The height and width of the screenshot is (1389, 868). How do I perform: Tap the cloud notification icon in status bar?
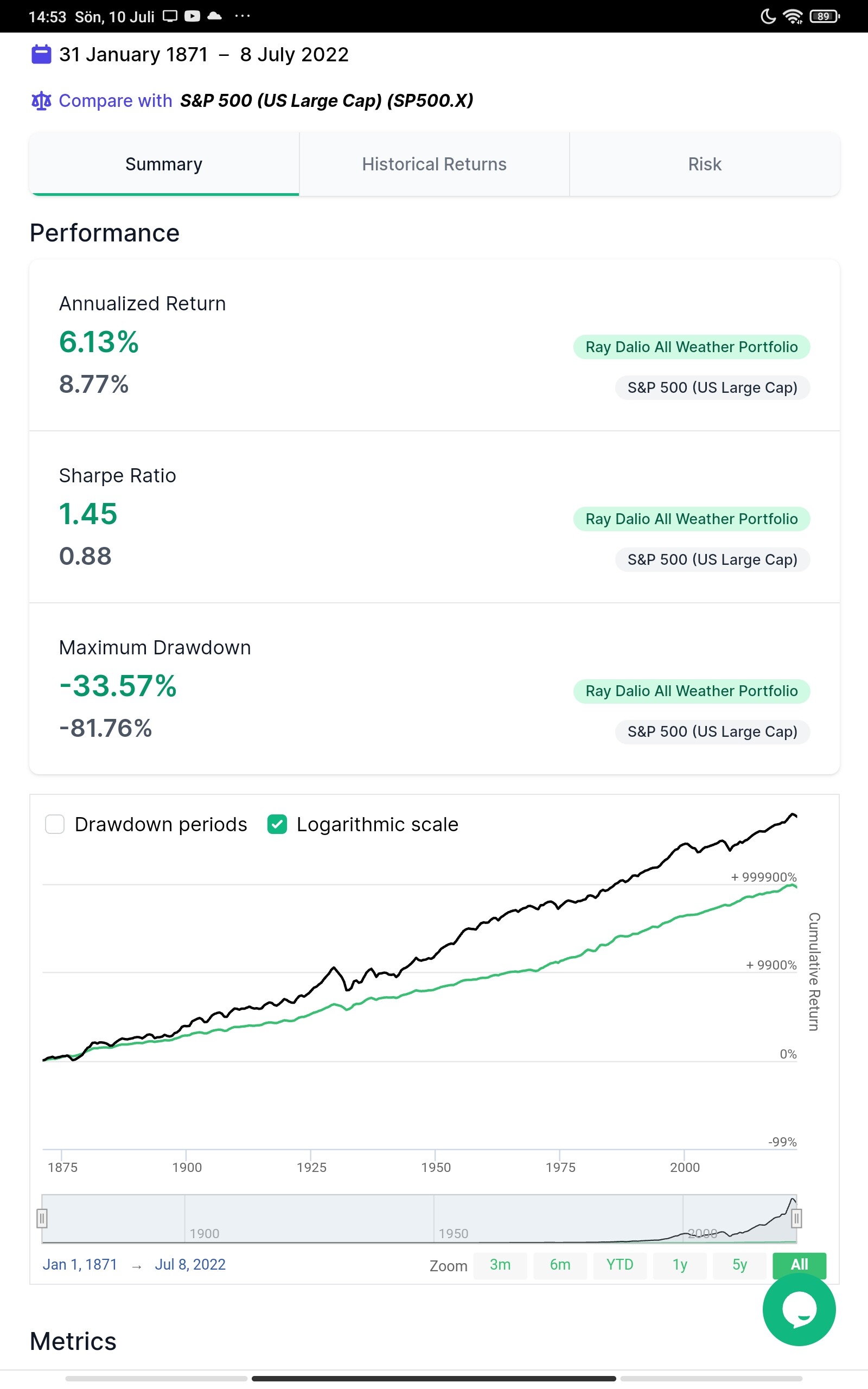pos(215,16)
